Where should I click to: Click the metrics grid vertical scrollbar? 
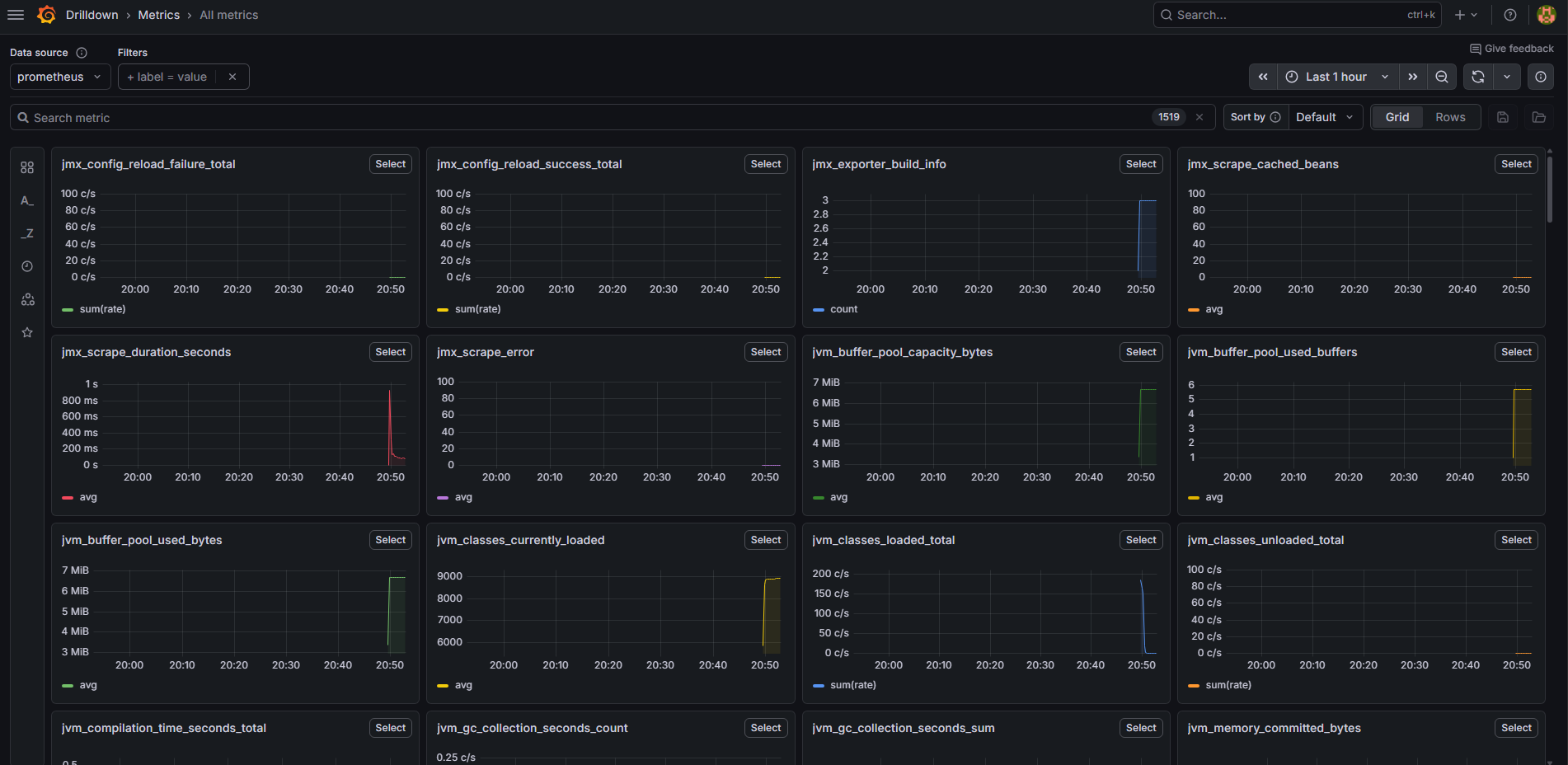[1550, 190]
